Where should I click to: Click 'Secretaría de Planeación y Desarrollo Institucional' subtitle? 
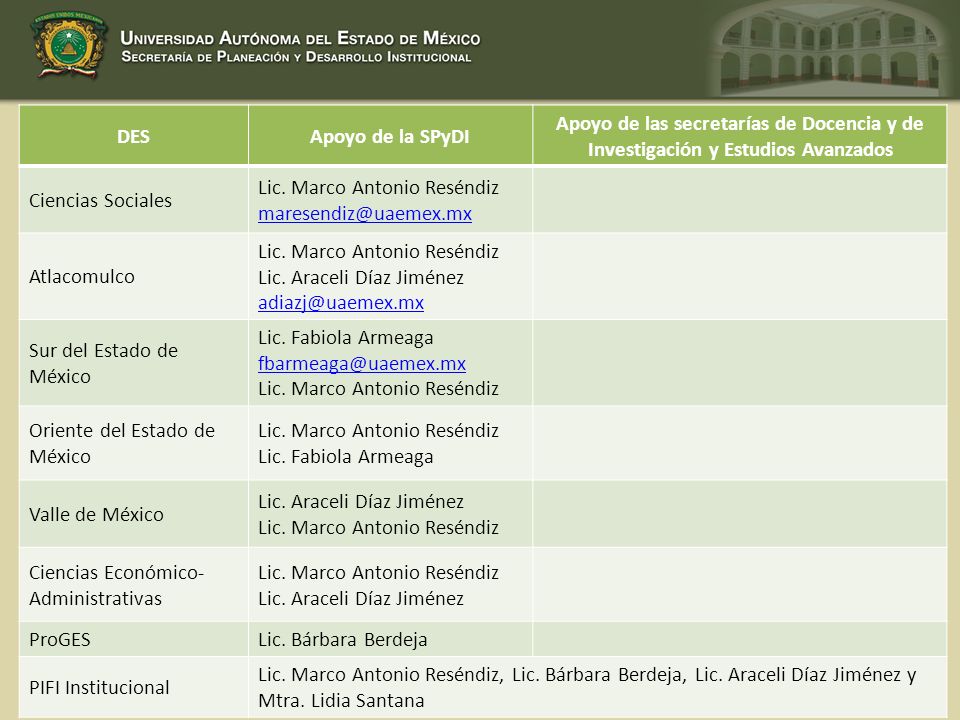tap(296, 57)
